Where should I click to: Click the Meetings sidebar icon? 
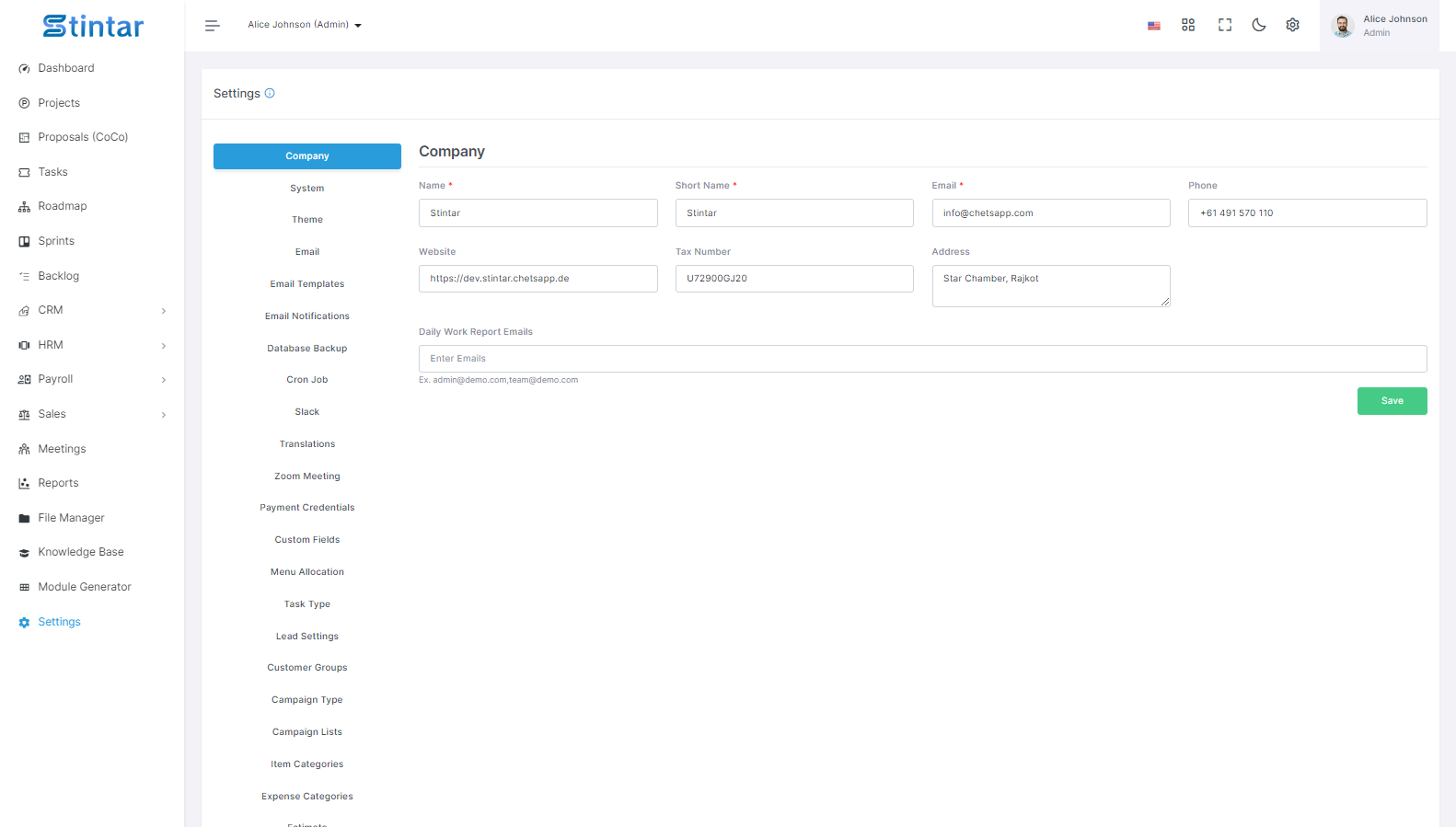coord(24,449)
